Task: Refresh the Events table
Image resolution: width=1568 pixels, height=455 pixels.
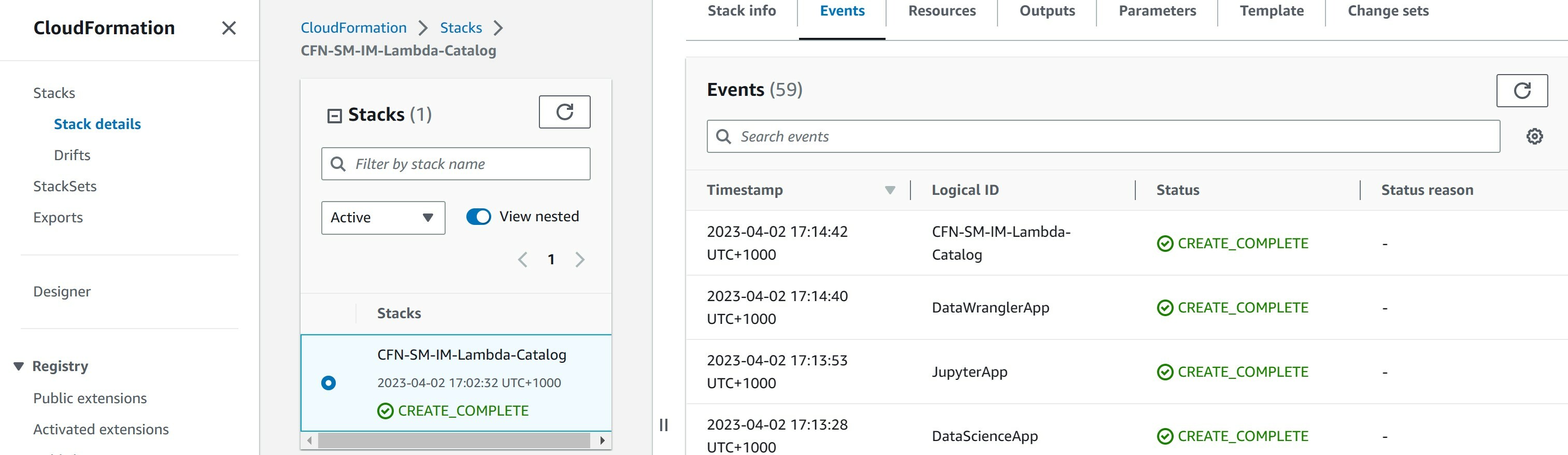Action: [1522, 91]
